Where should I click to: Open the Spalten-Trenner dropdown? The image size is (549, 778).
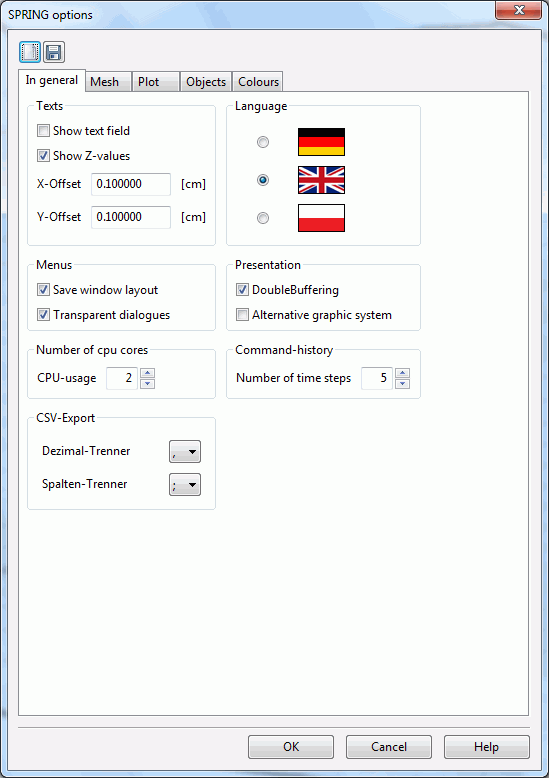coord(185,485)
